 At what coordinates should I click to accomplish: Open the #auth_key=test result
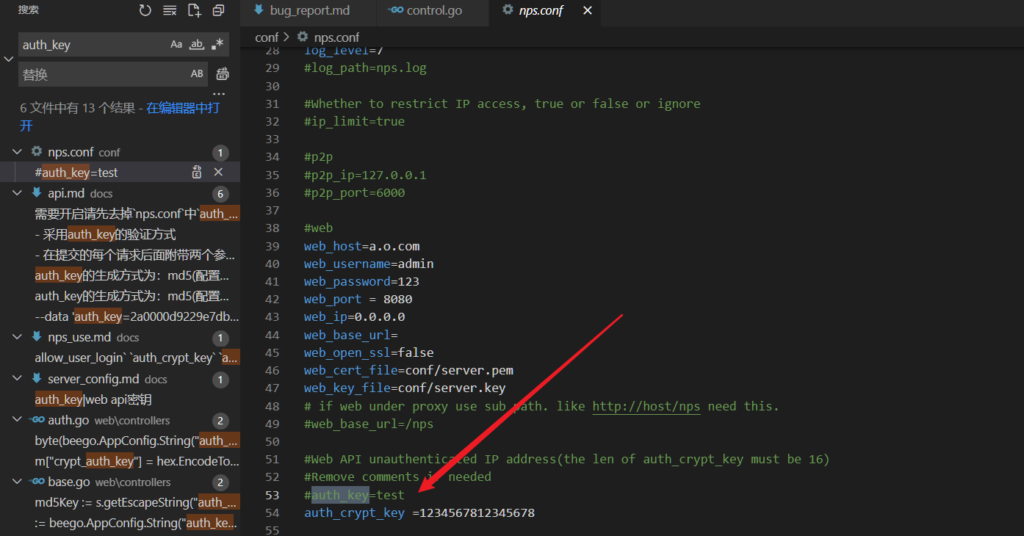[76, 172]
